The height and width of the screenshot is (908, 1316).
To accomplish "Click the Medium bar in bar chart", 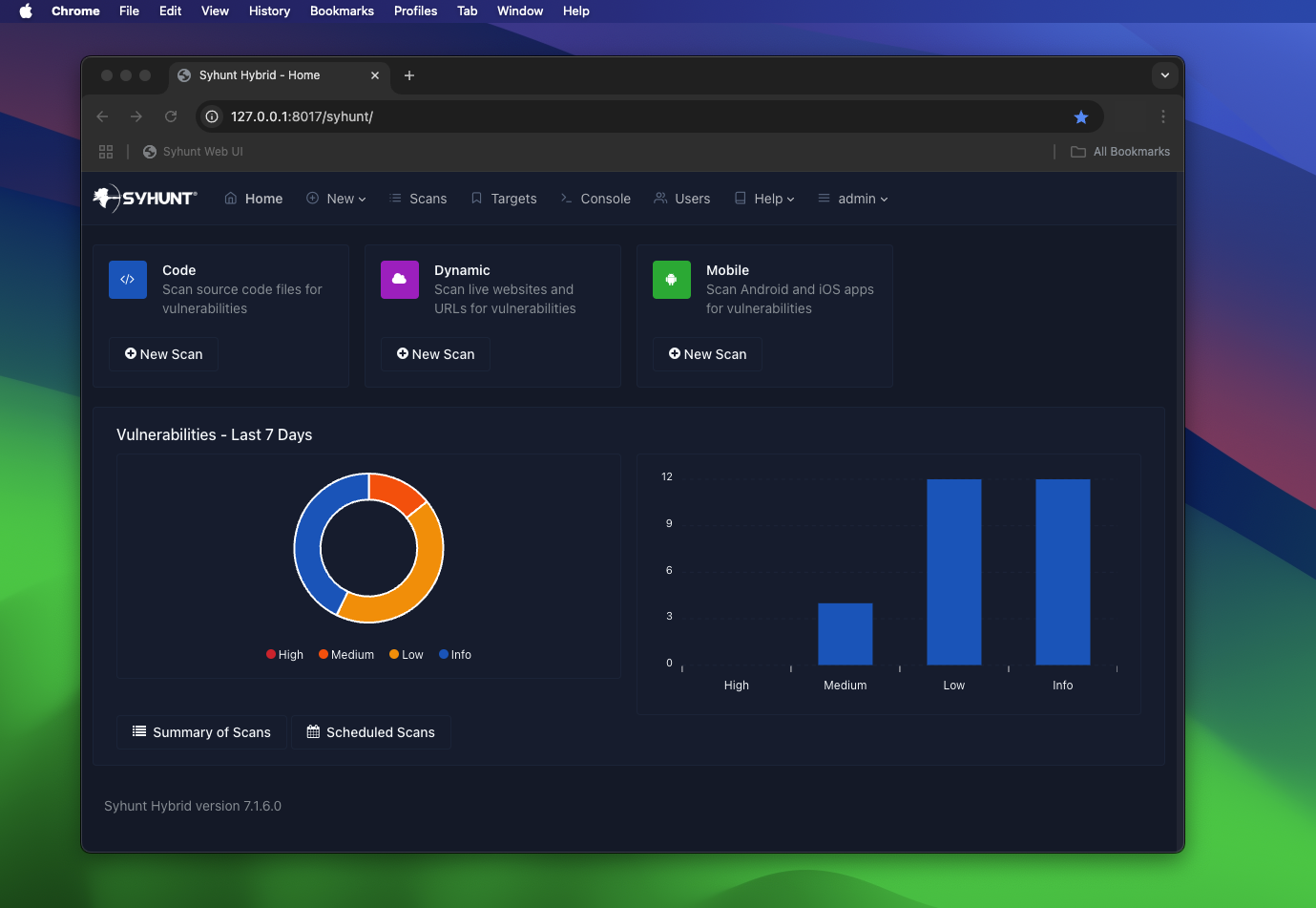I will (846, 634).
